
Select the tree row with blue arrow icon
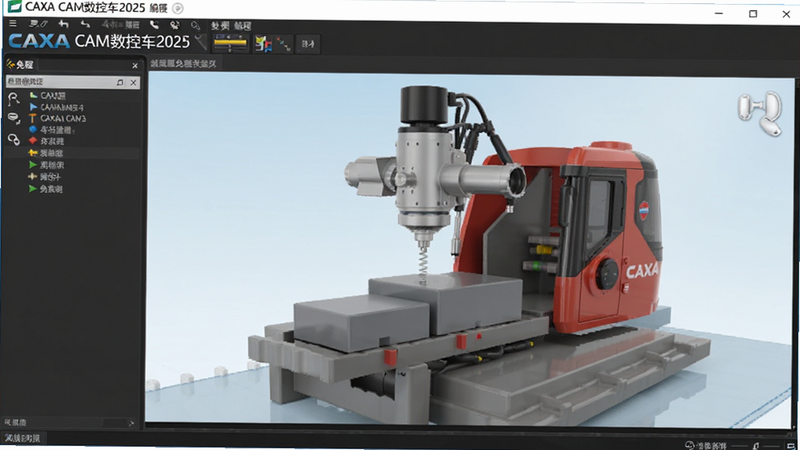[x=56, y=107]
